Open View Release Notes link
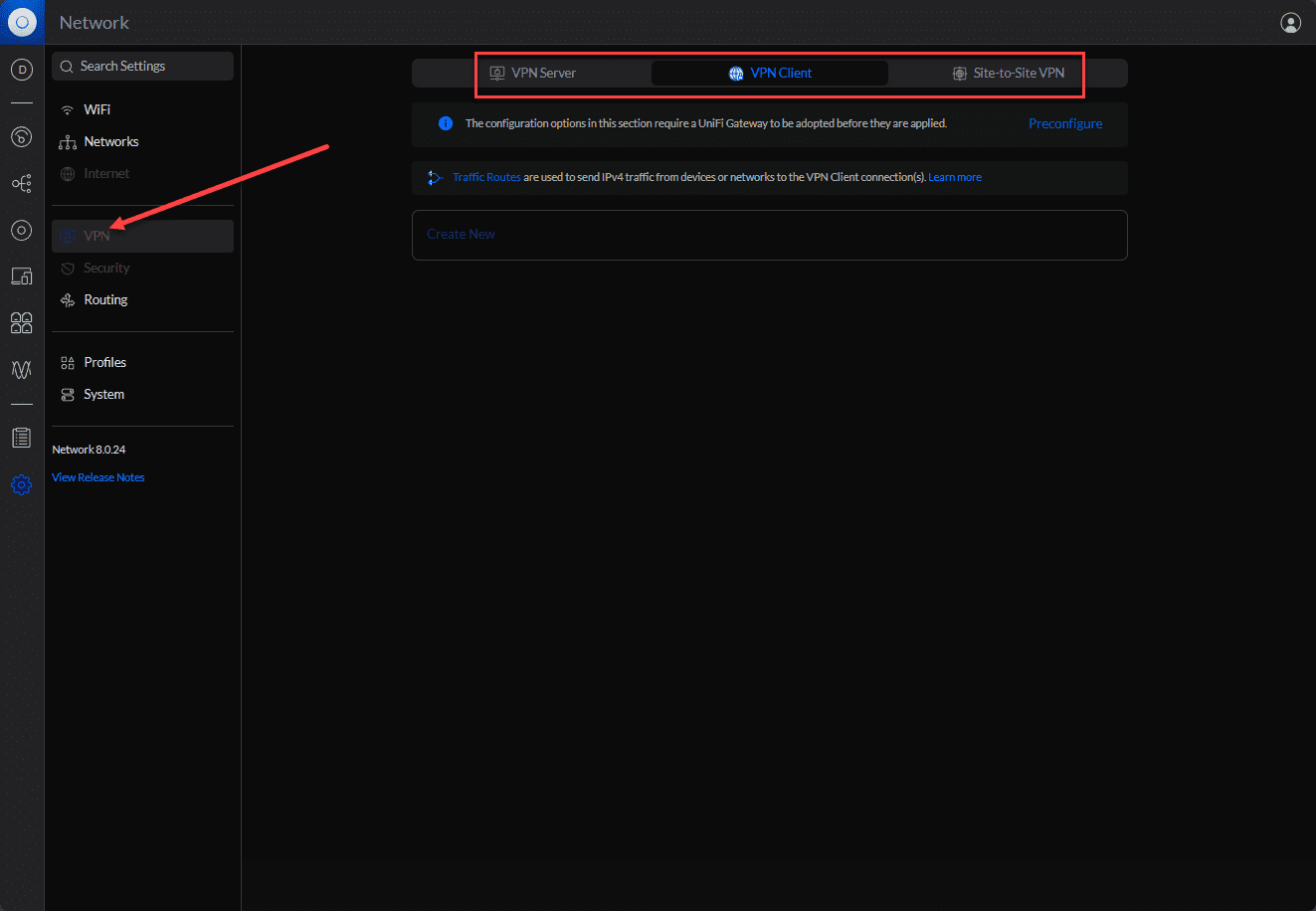The image size is (1316, 911). pos(98,477)
